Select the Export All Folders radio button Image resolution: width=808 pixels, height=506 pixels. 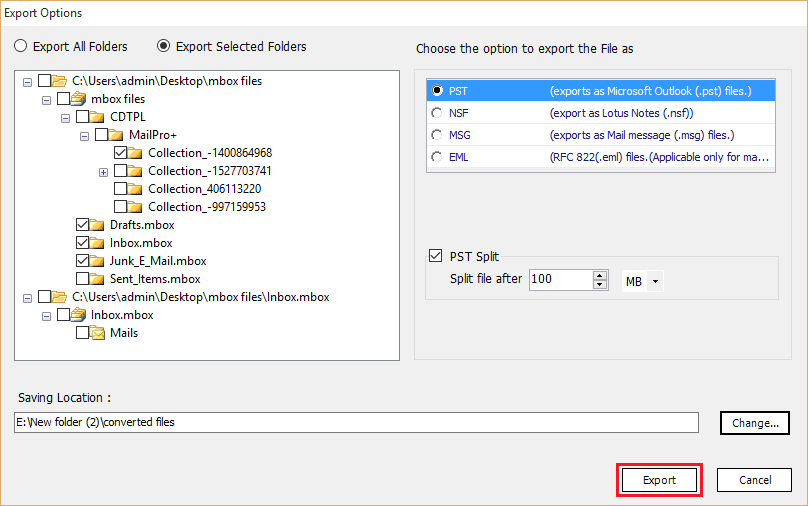[x=21, y=46]
